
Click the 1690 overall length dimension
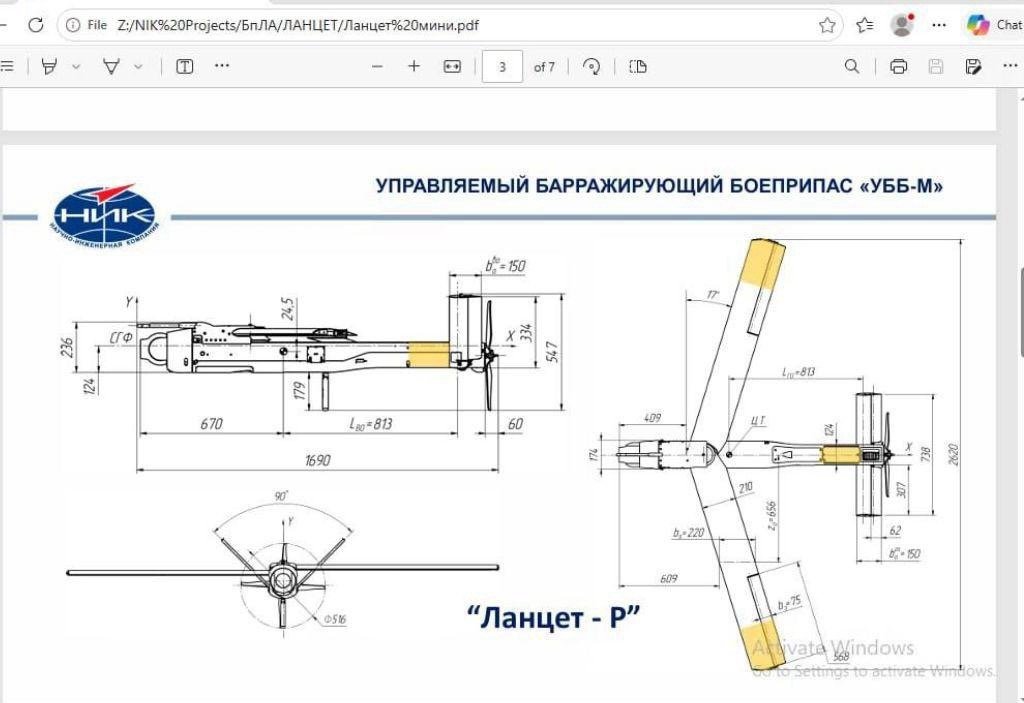[x=317, y=460]
